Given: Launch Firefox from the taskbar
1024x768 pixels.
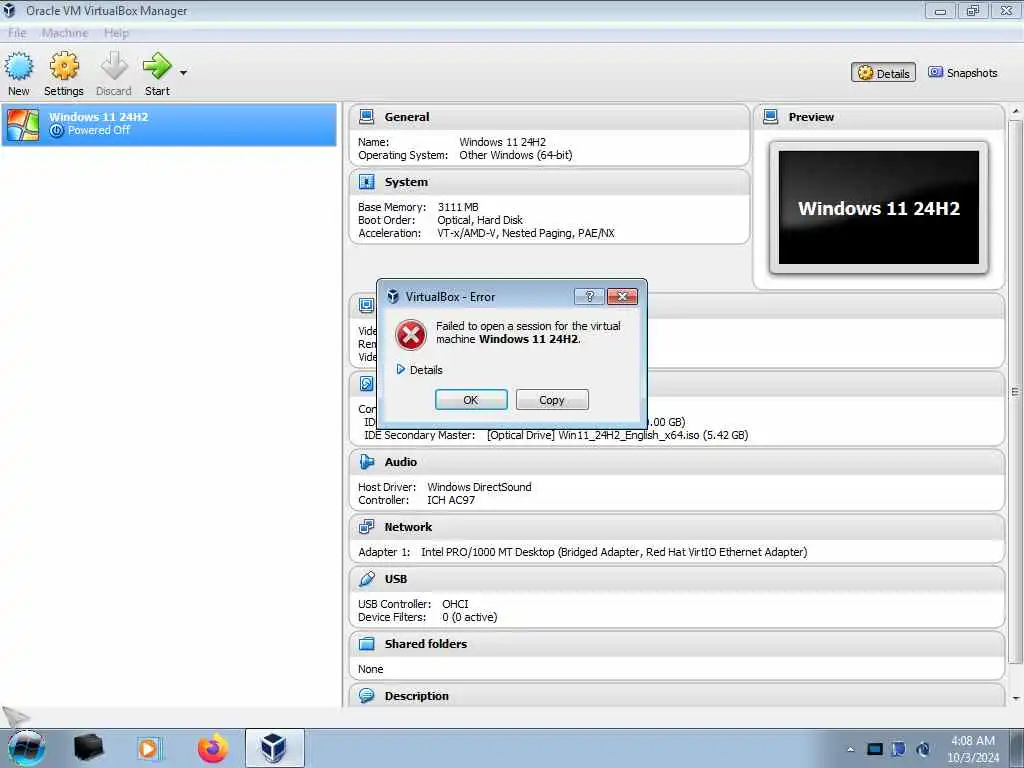Looking at the screenshot, I should click(x=213, y=748).
